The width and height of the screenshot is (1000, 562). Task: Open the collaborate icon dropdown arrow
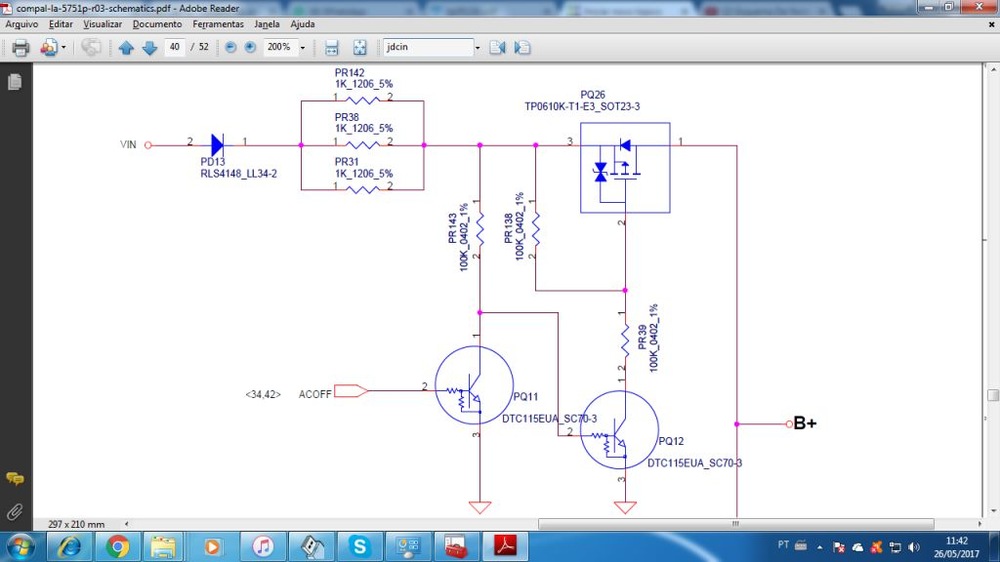click(64, 47)
